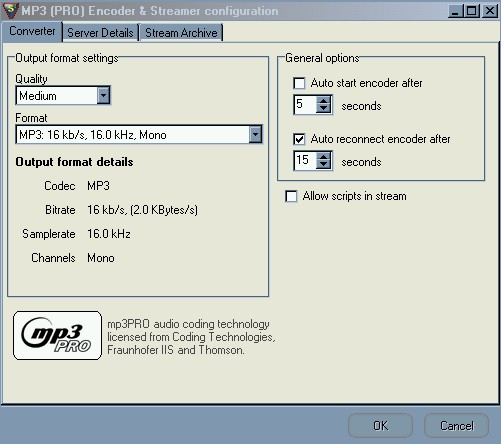
Task: Open the Server Details tab
Action: [100, 33]
